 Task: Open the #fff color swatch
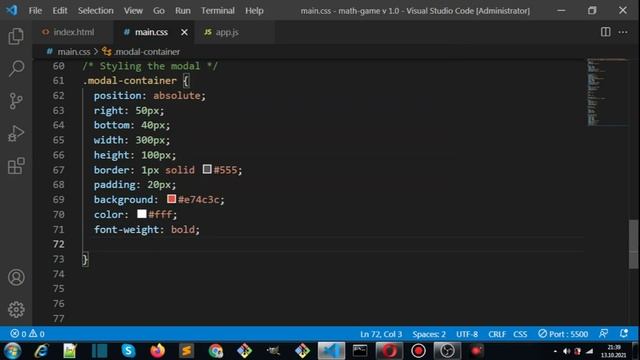tap(142, 214)
